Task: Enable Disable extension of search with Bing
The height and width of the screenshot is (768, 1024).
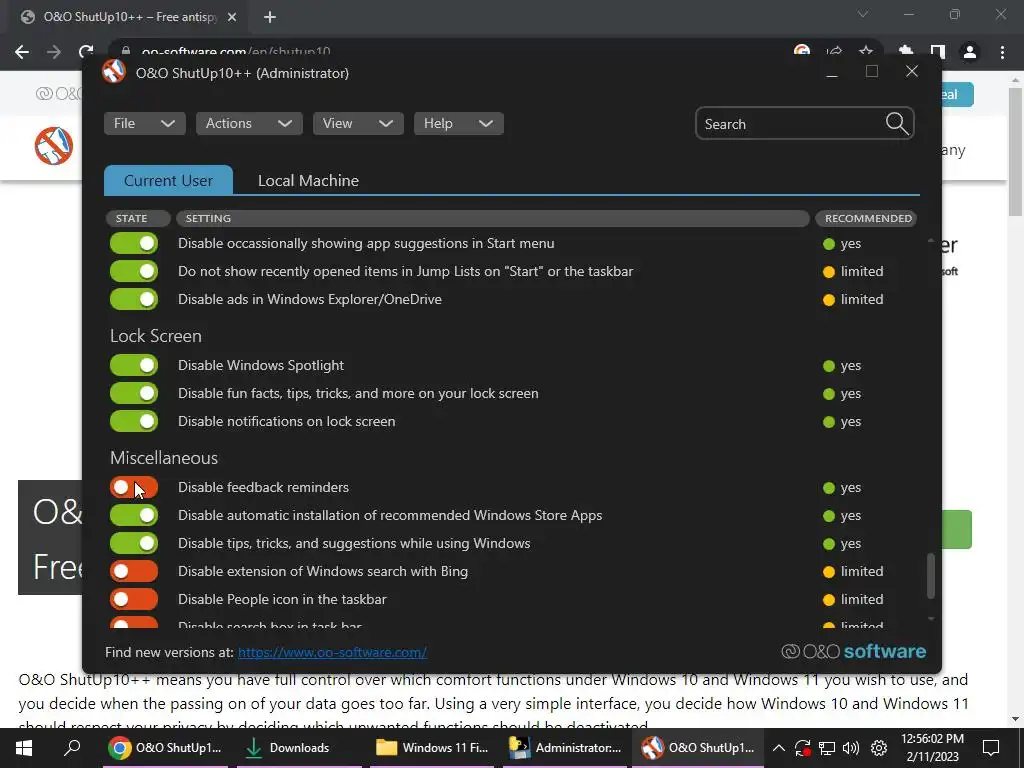Action: (134, 571)
